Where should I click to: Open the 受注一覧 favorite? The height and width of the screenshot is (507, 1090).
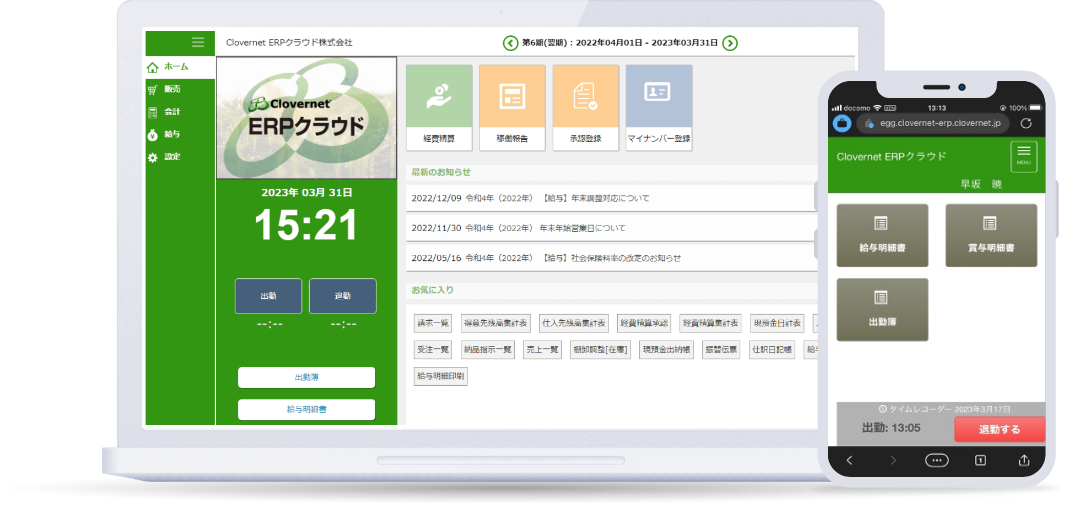433,350
